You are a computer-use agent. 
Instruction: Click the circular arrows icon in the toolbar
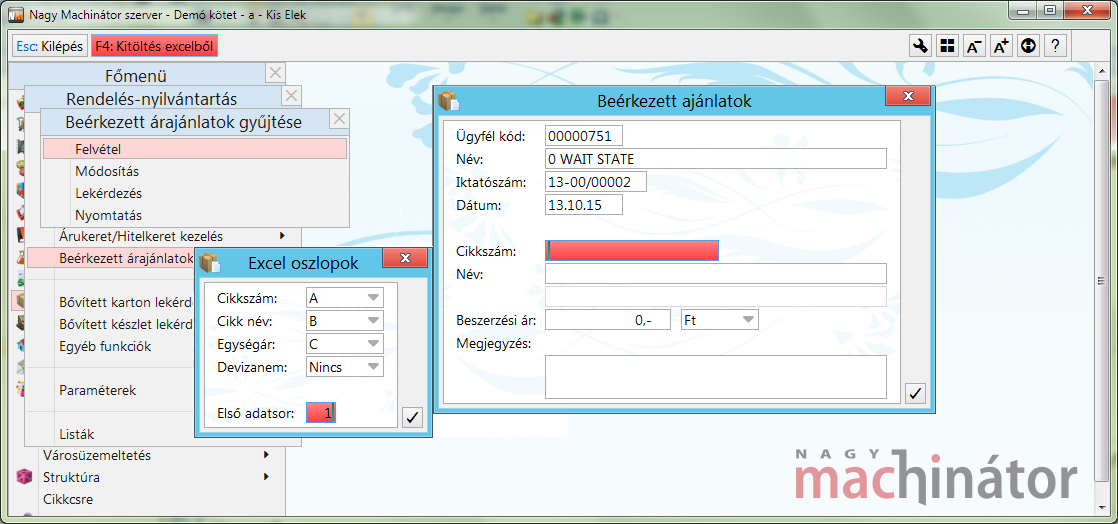point(1027,46)
